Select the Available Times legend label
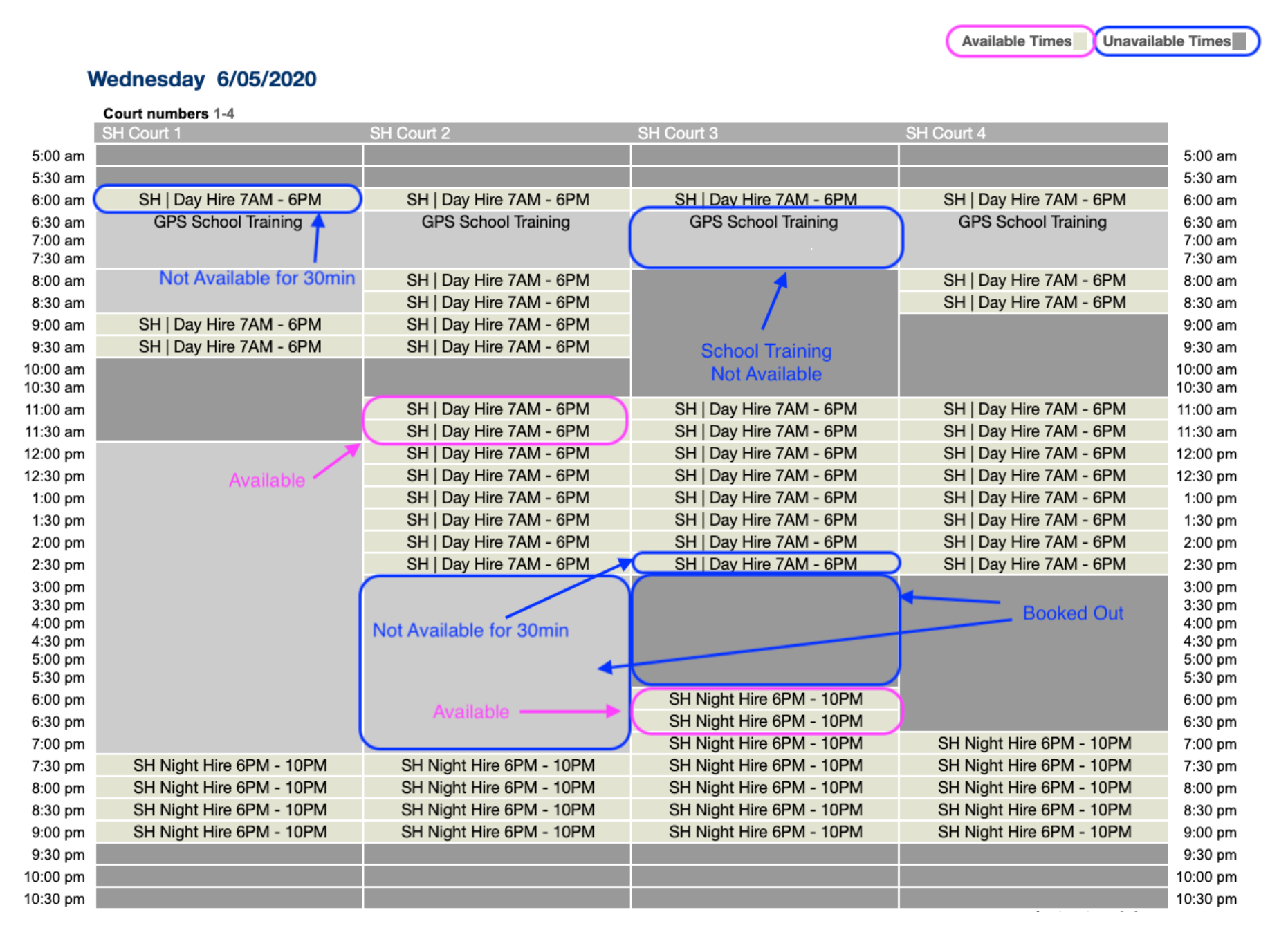1288x928 pixels. click(1016, 41)
